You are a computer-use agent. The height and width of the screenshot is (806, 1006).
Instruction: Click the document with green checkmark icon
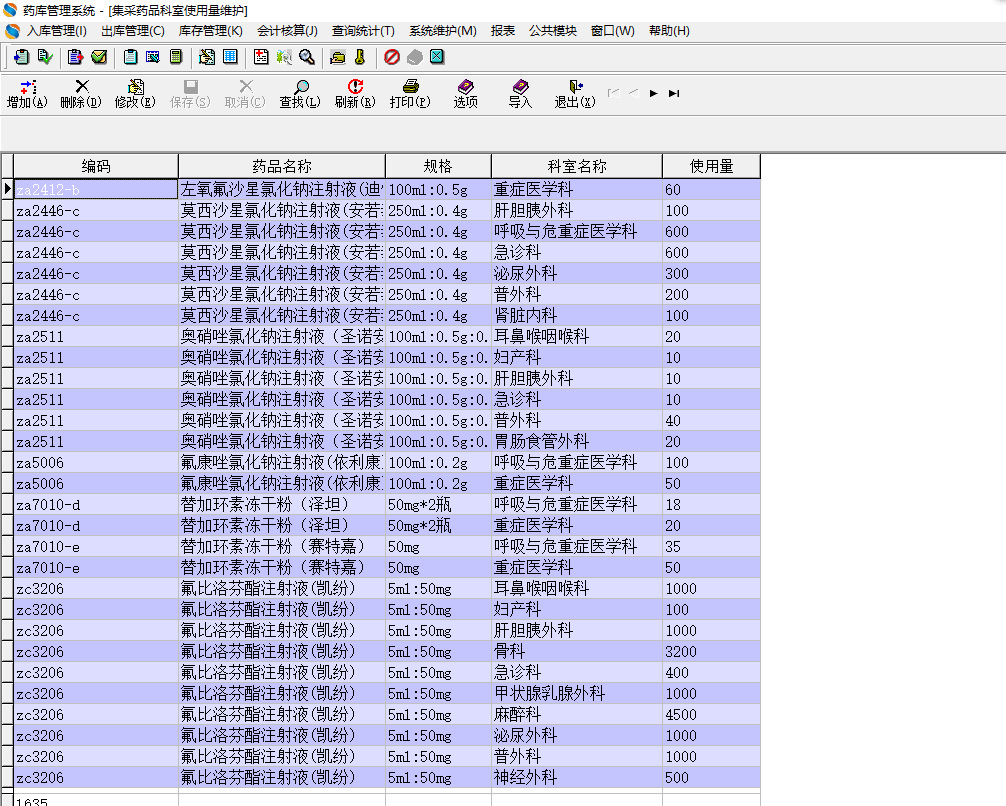tap(45, 57)
